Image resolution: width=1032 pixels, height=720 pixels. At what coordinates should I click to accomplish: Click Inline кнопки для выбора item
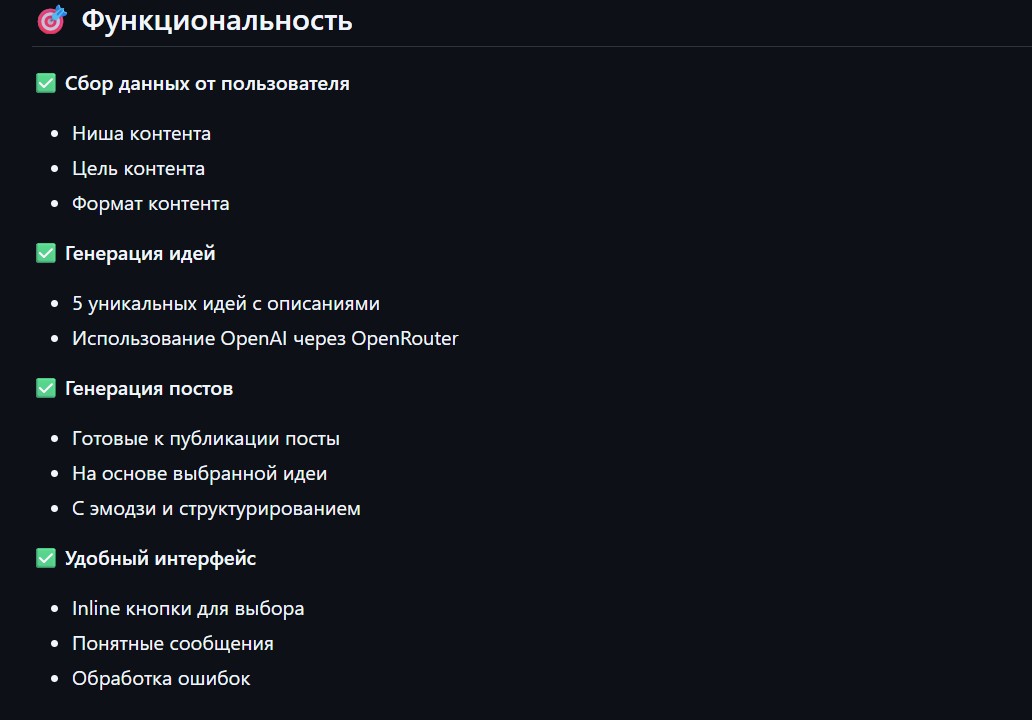pos(188,609)
